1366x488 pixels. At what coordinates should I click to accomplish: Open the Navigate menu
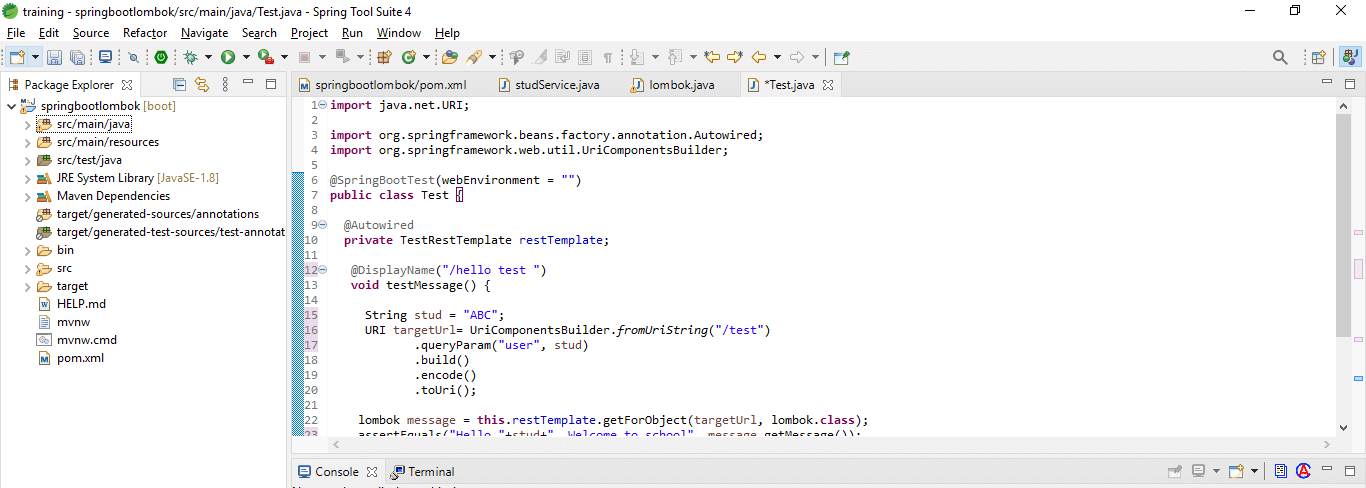click(x=205, y=33)
